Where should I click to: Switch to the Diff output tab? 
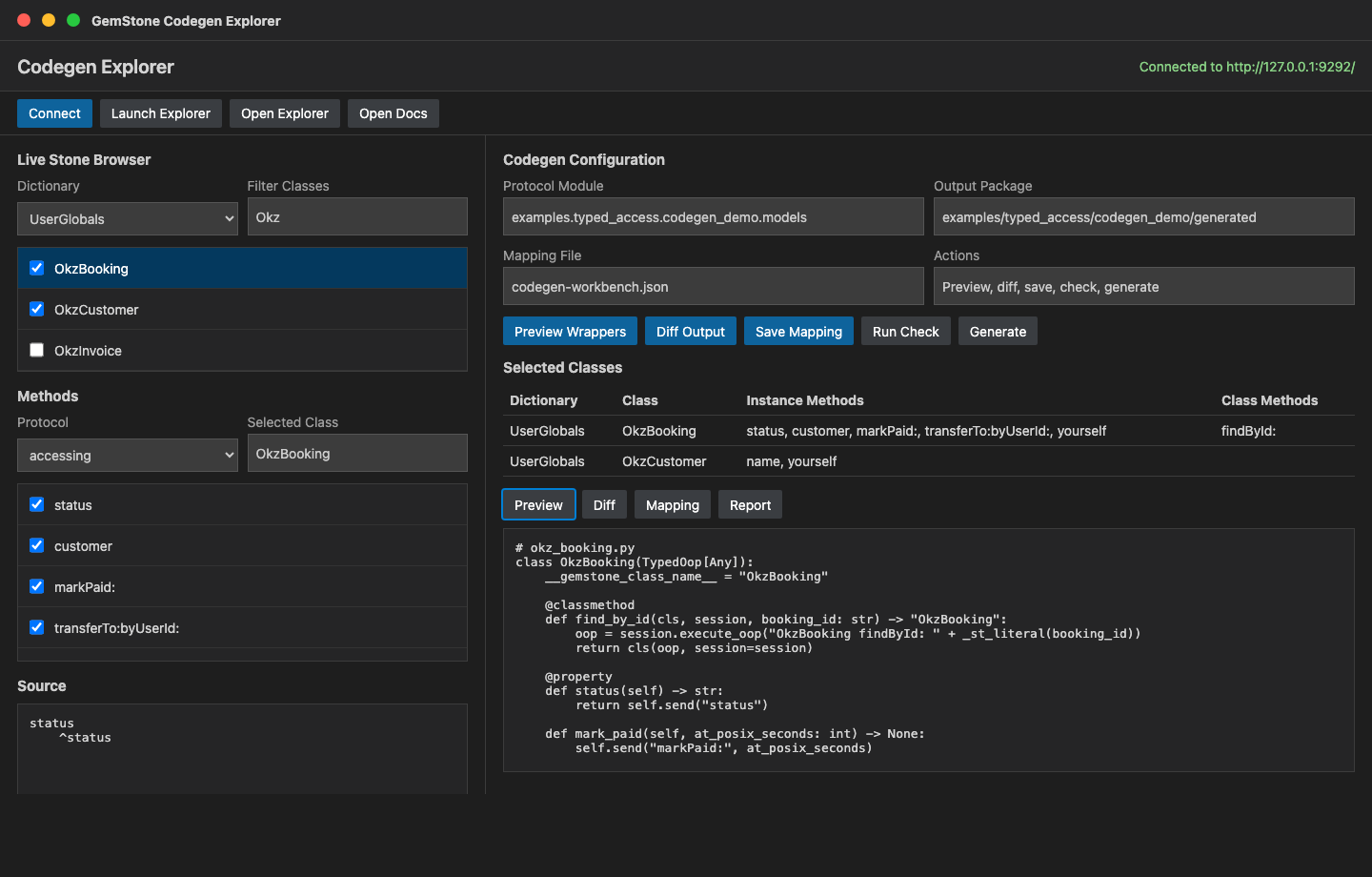coord(604,504)
